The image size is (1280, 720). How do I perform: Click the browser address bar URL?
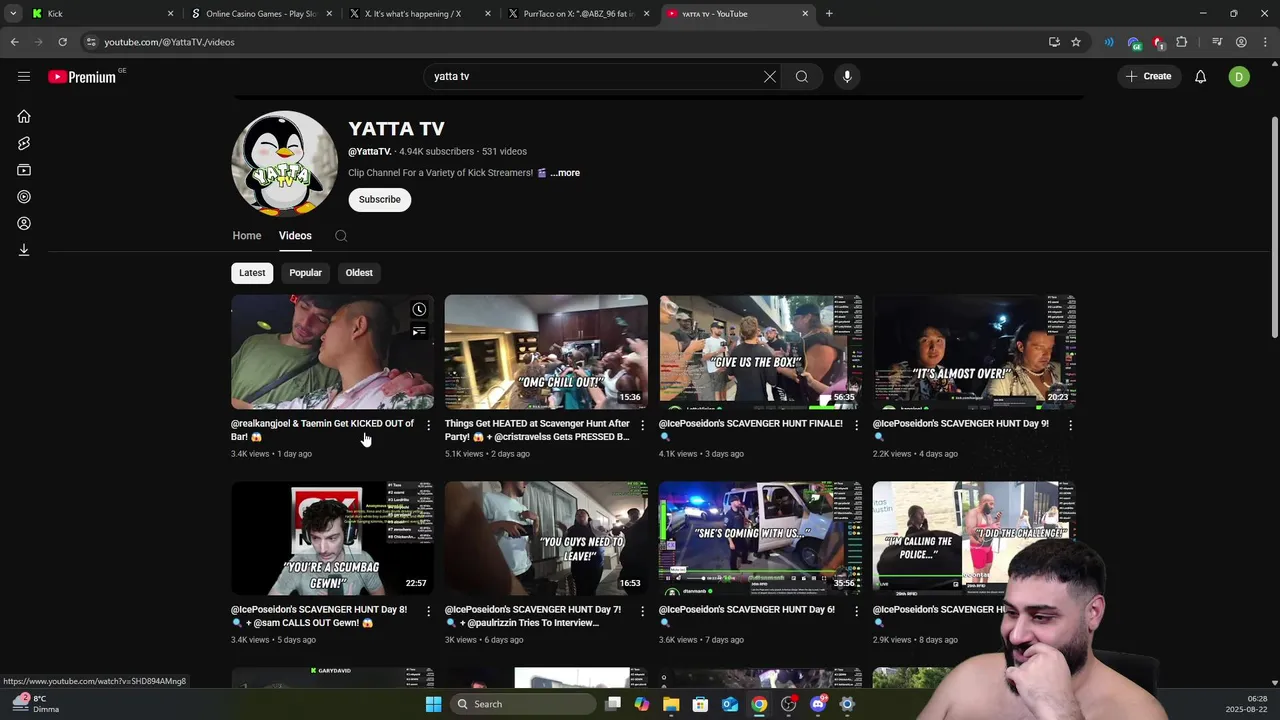pos(169,42)
